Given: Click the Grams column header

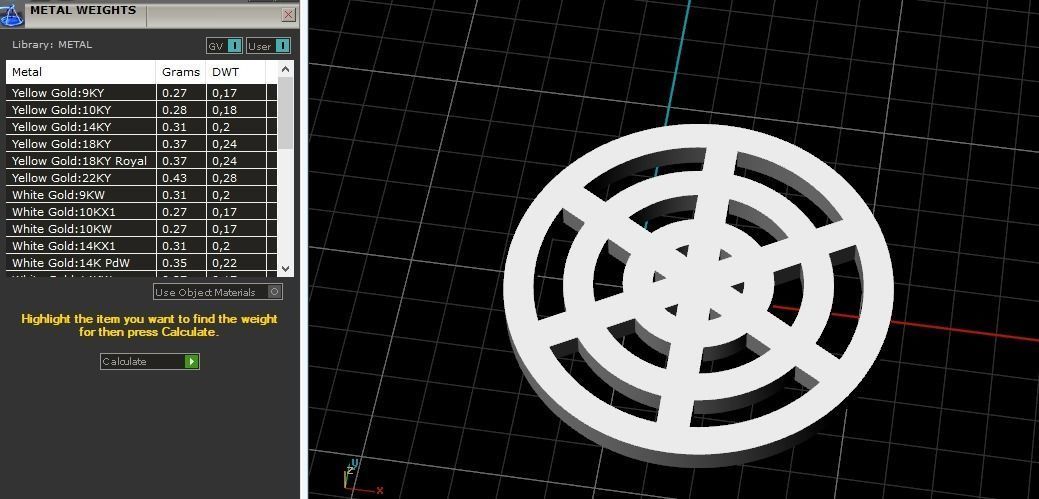Looking at the screenshot, I should (181, 72).
